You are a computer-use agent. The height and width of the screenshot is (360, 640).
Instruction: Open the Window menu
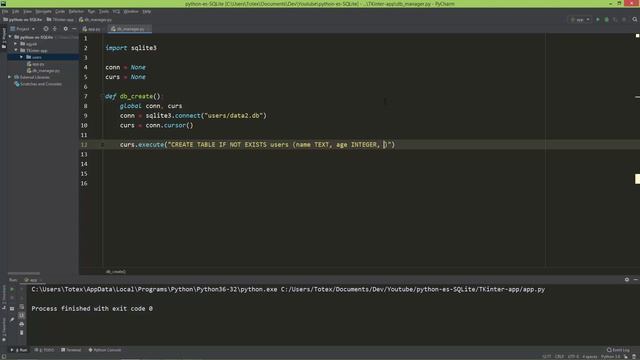pyautogui.click(x=131, y=11)
